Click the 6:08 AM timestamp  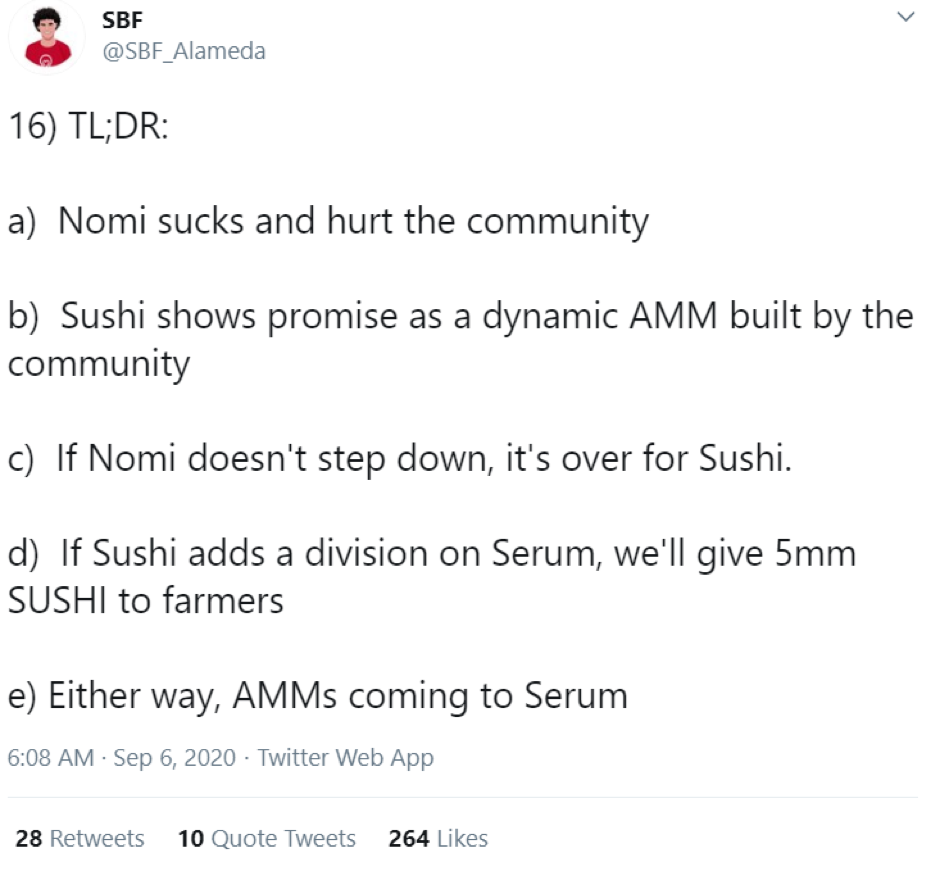click(51, 757)
